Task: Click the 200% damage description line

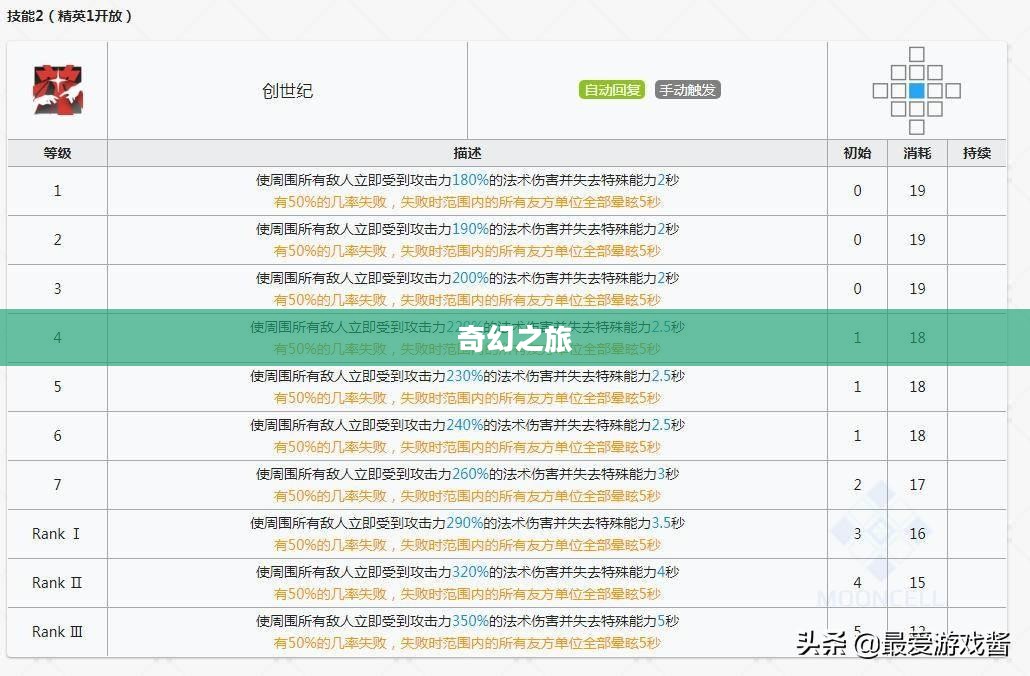Action: (467, 278)
